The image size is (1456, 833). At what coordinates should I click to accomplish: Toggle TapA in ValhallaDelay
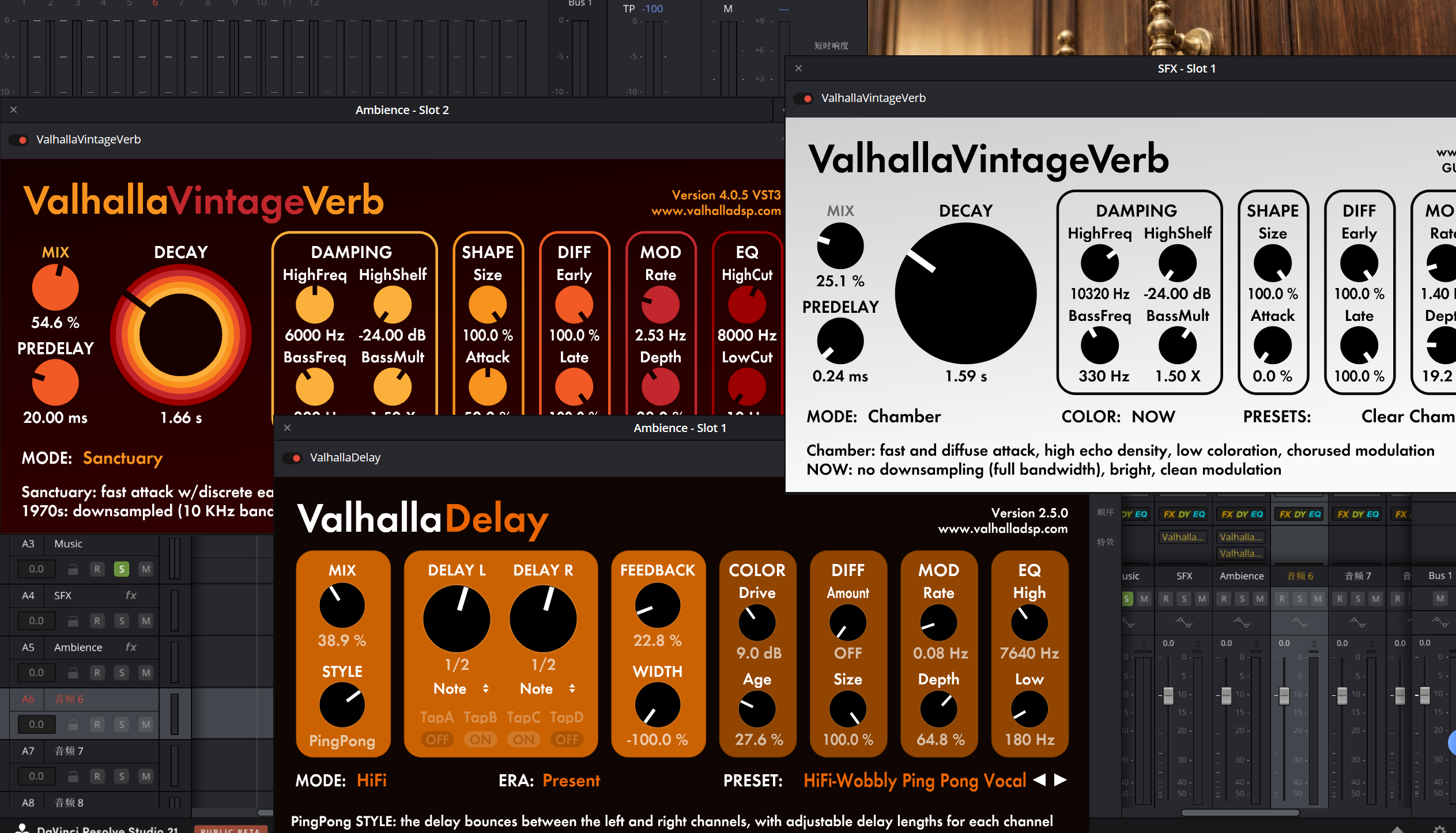[x=437, y=739]
